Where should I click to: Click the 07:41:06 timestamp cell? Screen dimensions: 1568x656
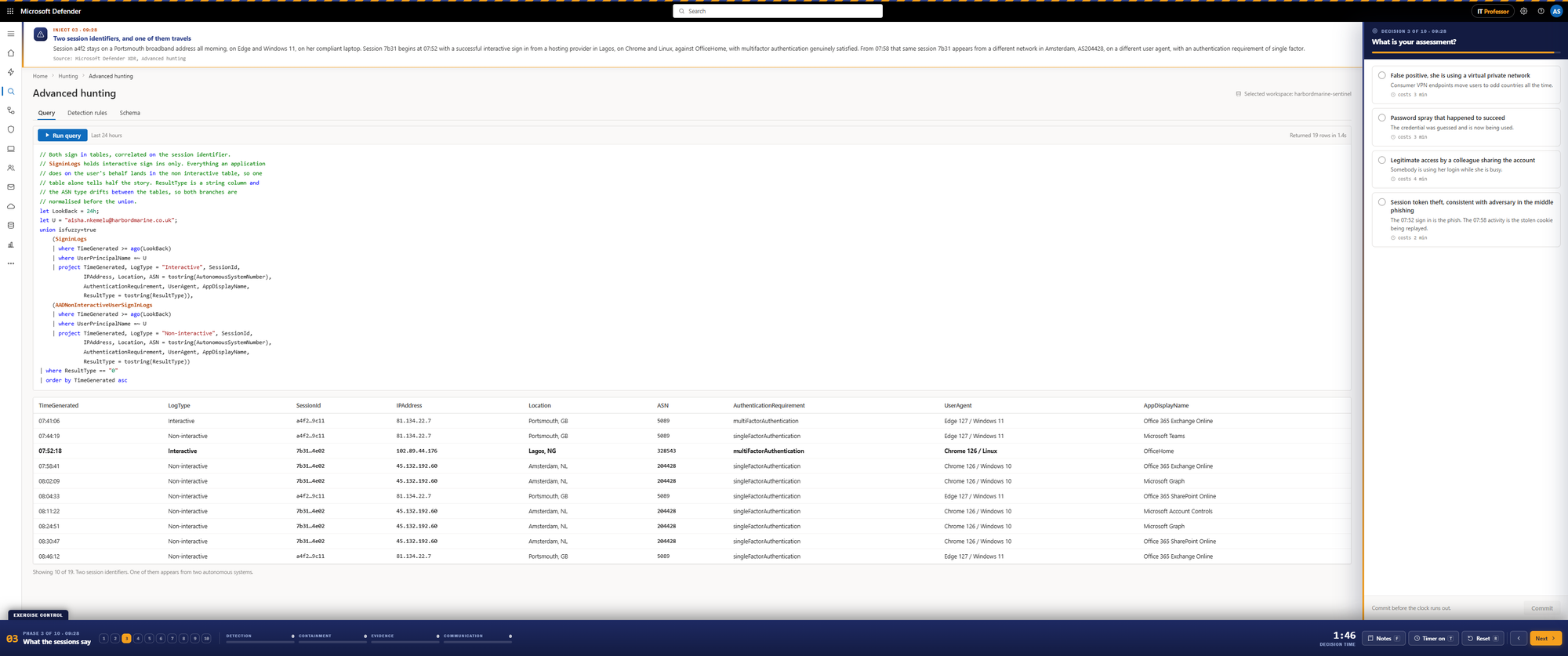tap(49, 422)
